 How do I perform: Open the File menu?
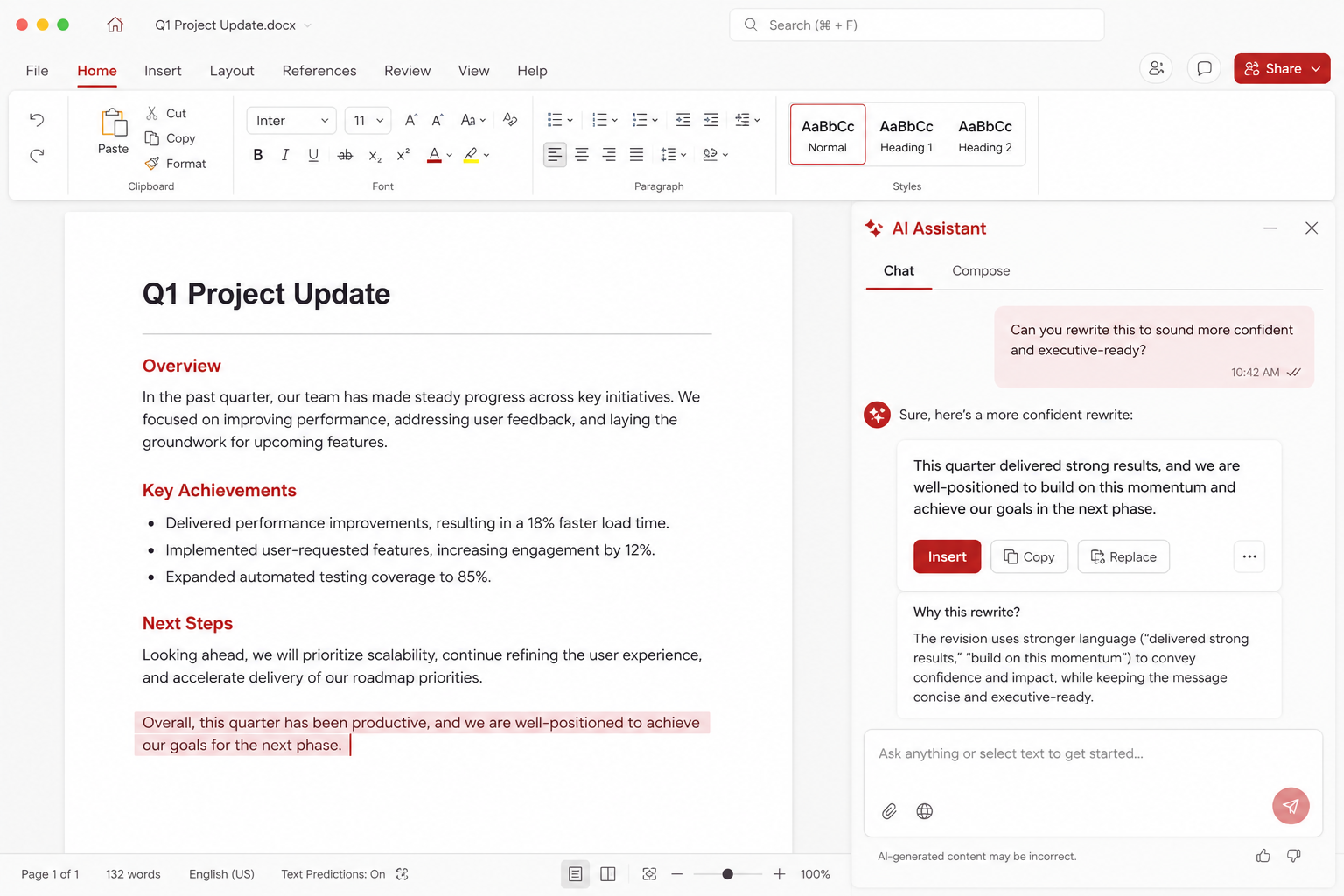tap(37, 71)
